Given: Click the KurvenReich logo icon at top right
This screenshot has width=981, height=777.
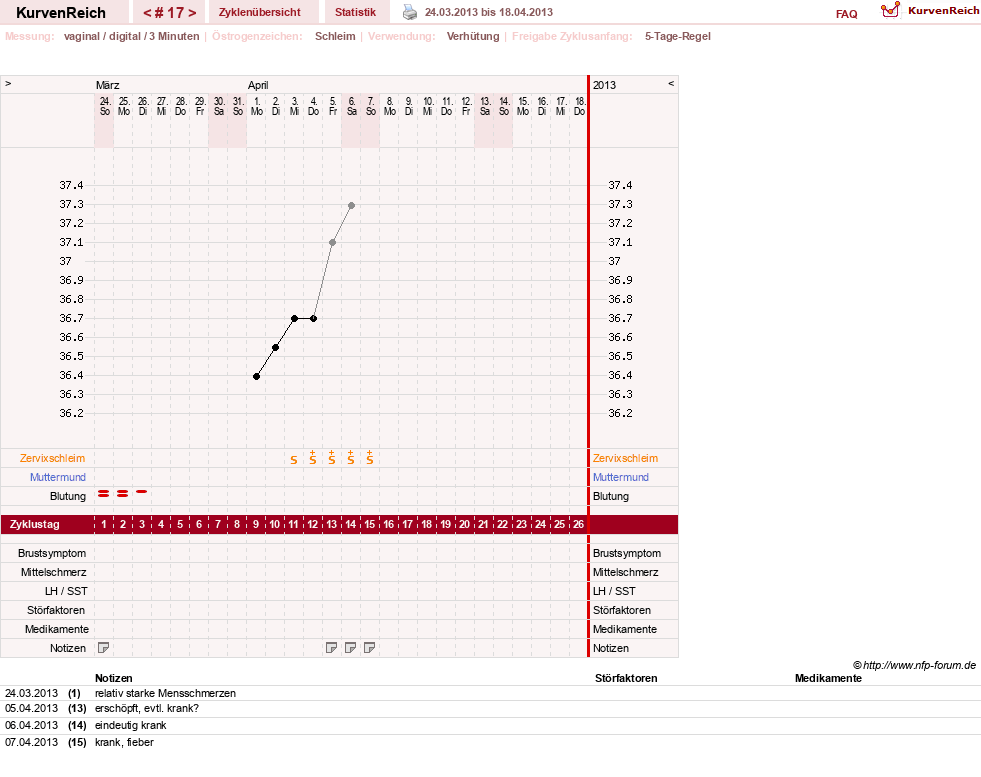Looking at the screenshot, I should (x=890, y=10).
